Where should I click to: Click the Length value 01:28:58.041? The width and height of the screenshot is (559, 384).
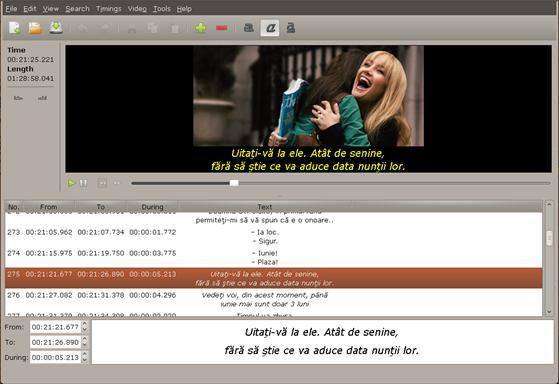[31, 78]
